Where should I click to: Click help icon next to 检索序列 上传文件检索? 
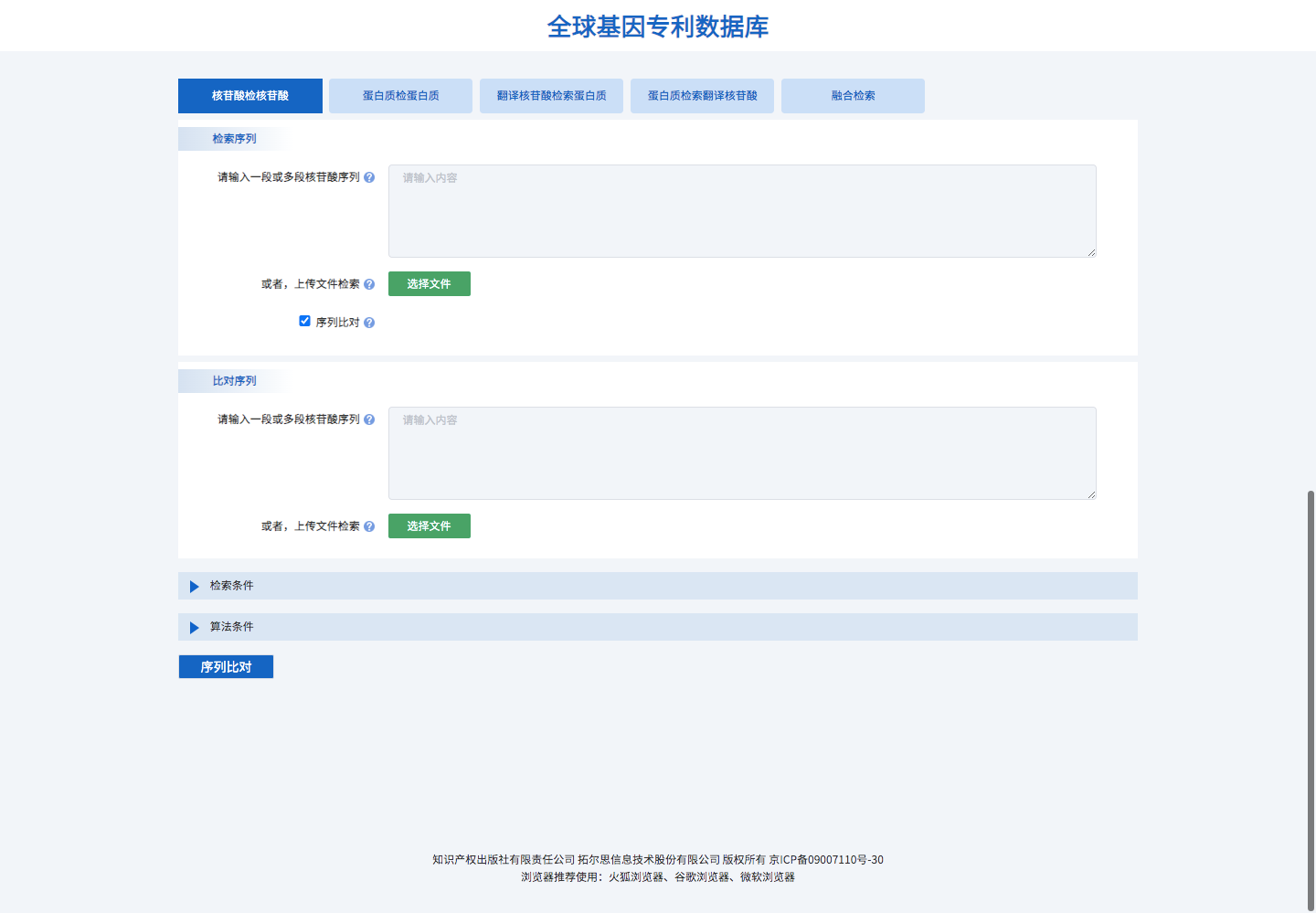tap(369, 284)
